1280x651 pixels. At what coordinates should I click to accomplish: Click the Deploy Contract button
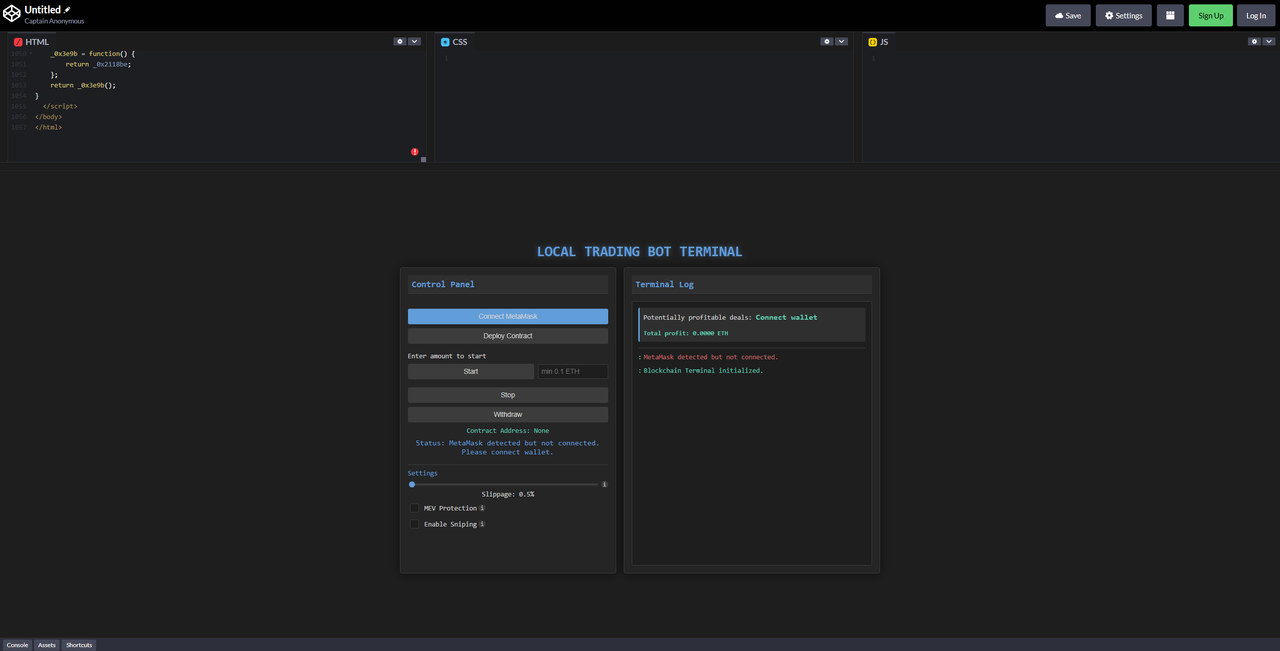(508, 336)
